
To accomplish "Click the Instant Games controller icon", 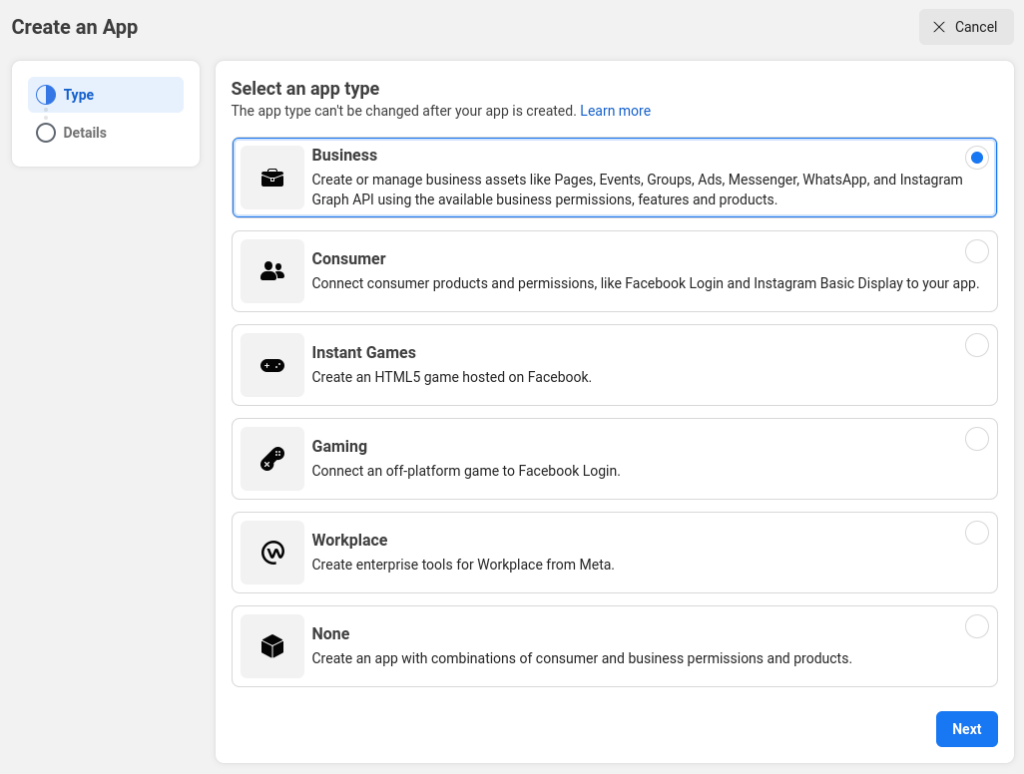I will click(x=272, y=365).
